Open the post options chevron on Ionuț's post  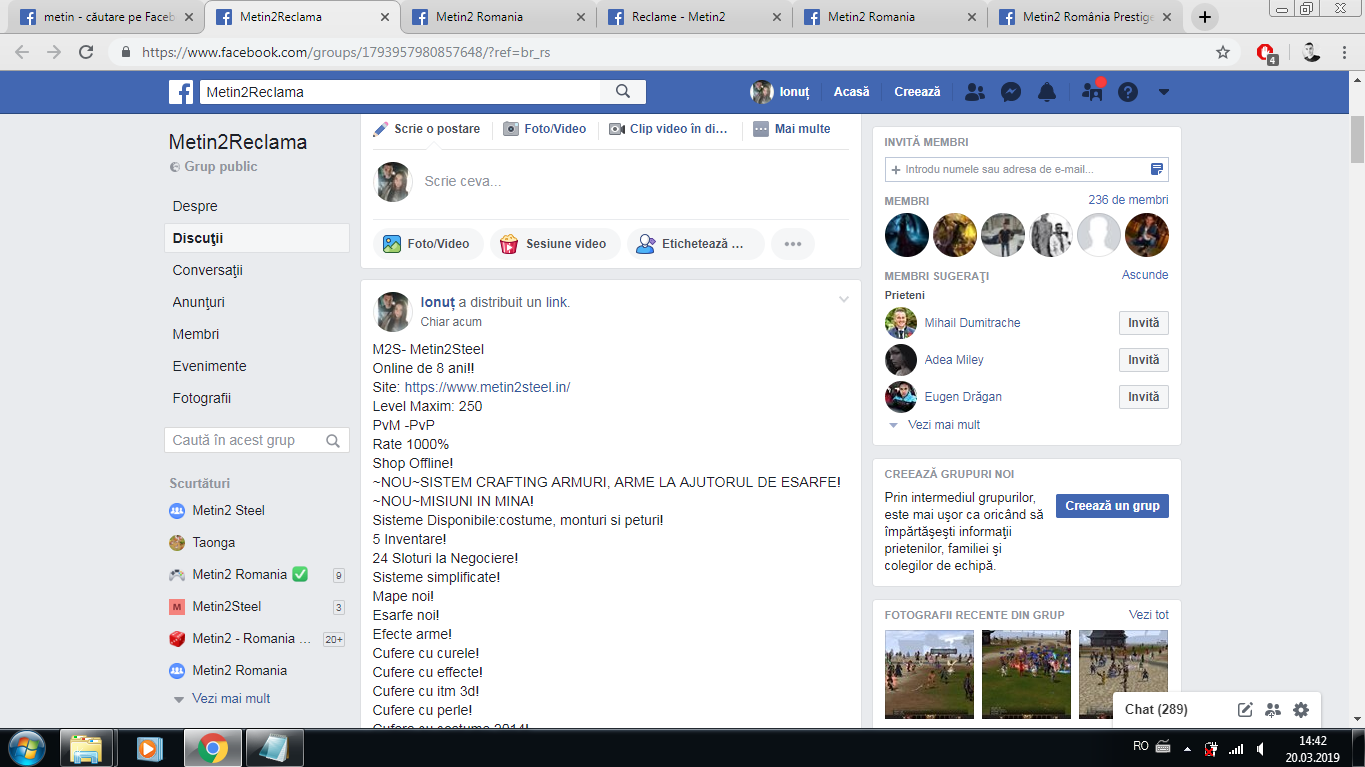pyautogui.click(x=844, y=300)
